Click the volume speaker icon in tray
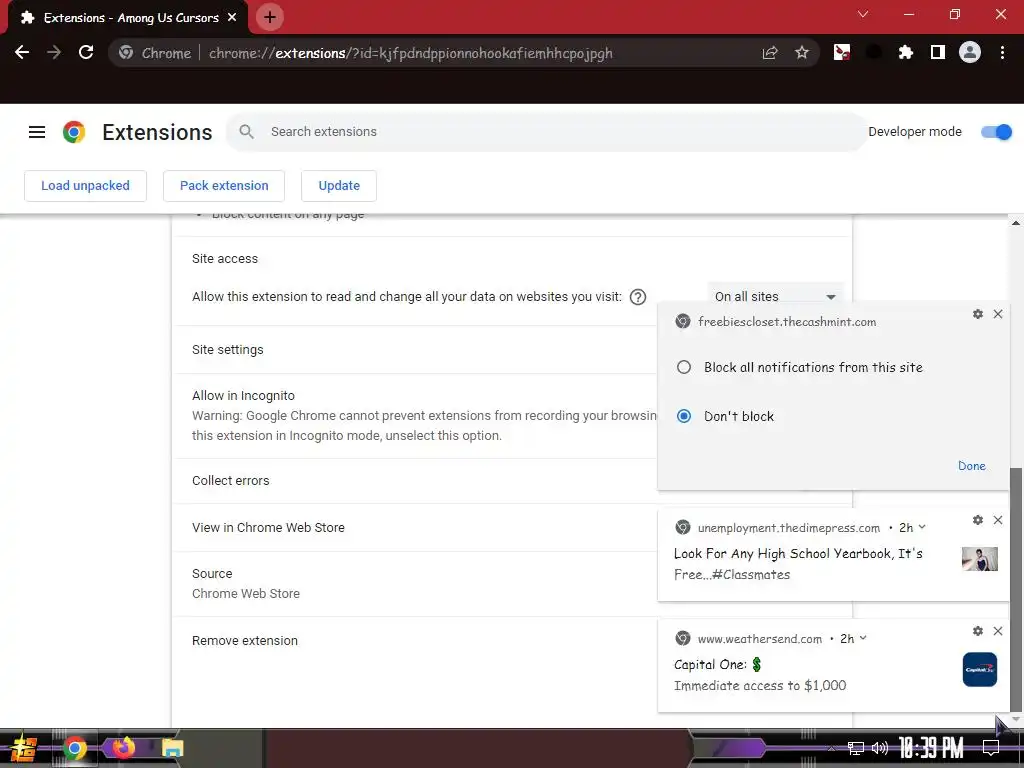 [880, 748]
